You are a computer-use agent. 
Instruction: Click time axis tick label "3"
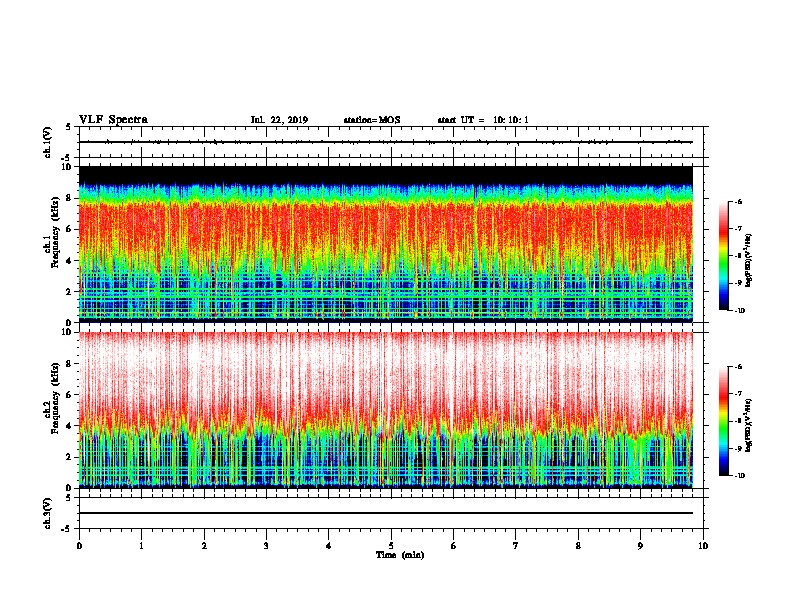click(266, 546)
